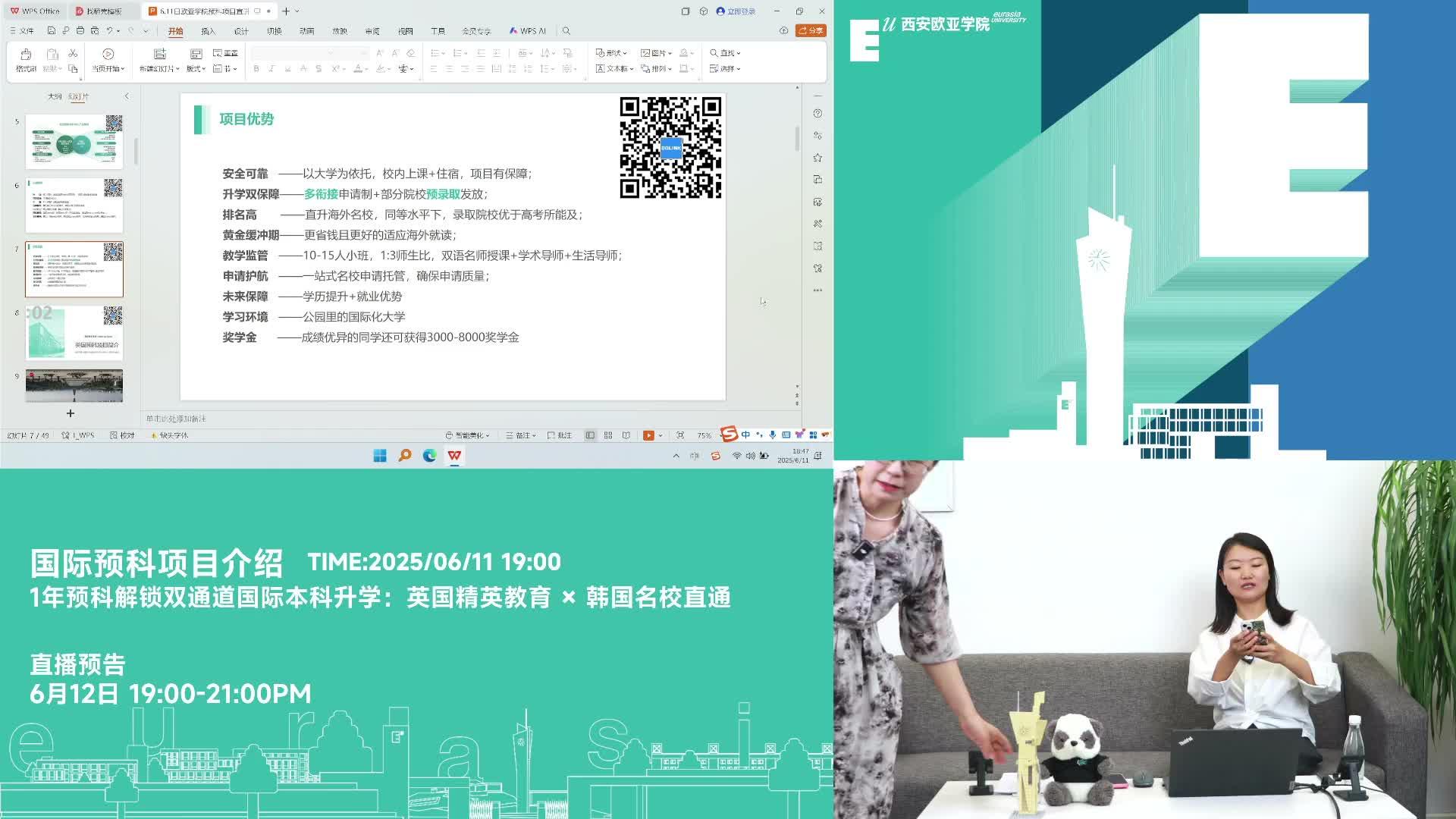The width and height of the screenshot is (1456, 819).
Task: Toggle Bold formatting button
Action: pos(256,69)
